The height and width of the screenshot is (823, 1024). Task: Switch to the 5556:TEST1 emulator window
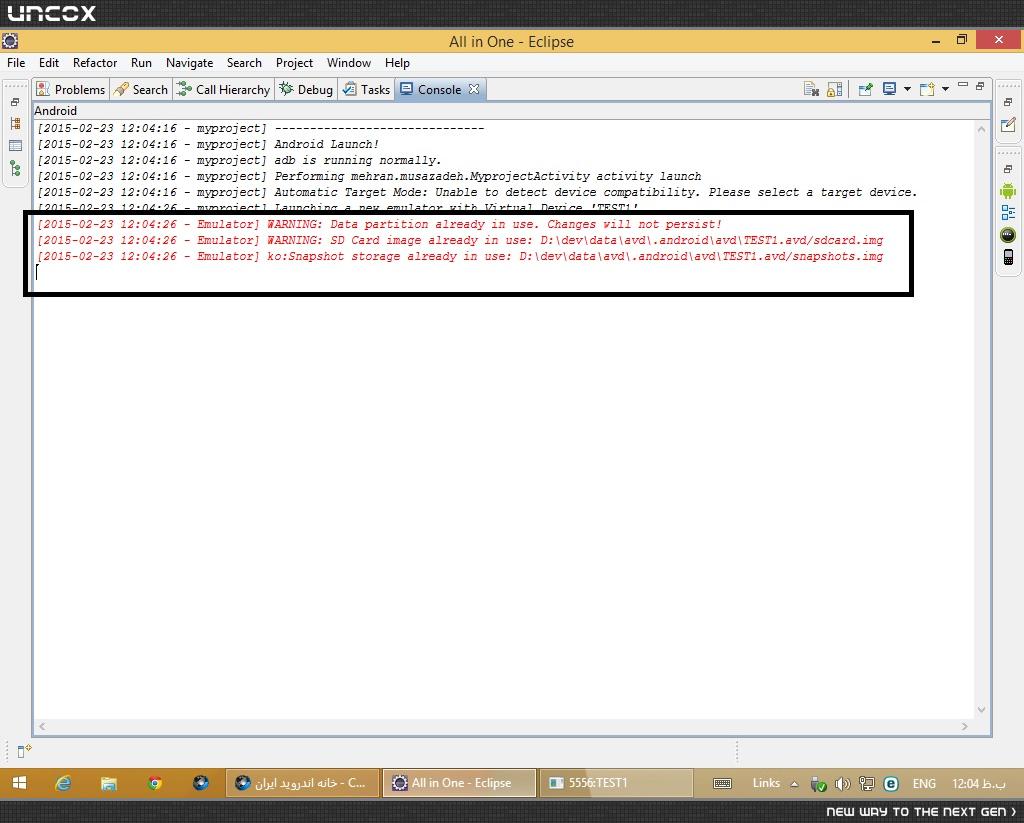pos(616,783)
